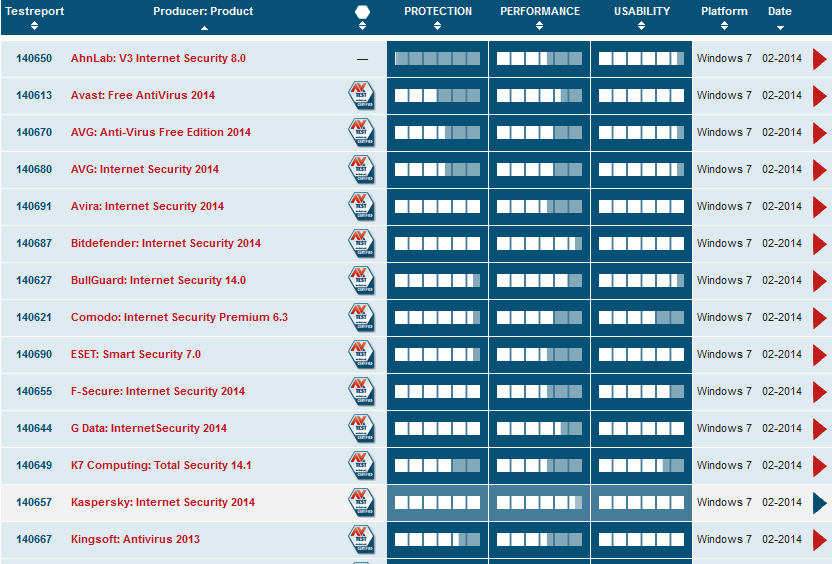Open Avira report via red arrow
Viewport: 832px width, 564px height.
[820, 207]
